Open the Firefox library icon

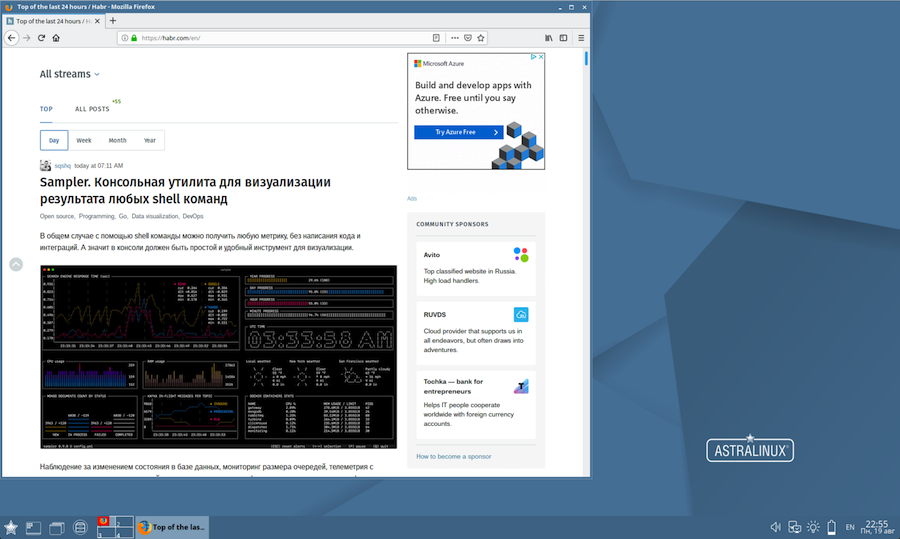(548, 38)
